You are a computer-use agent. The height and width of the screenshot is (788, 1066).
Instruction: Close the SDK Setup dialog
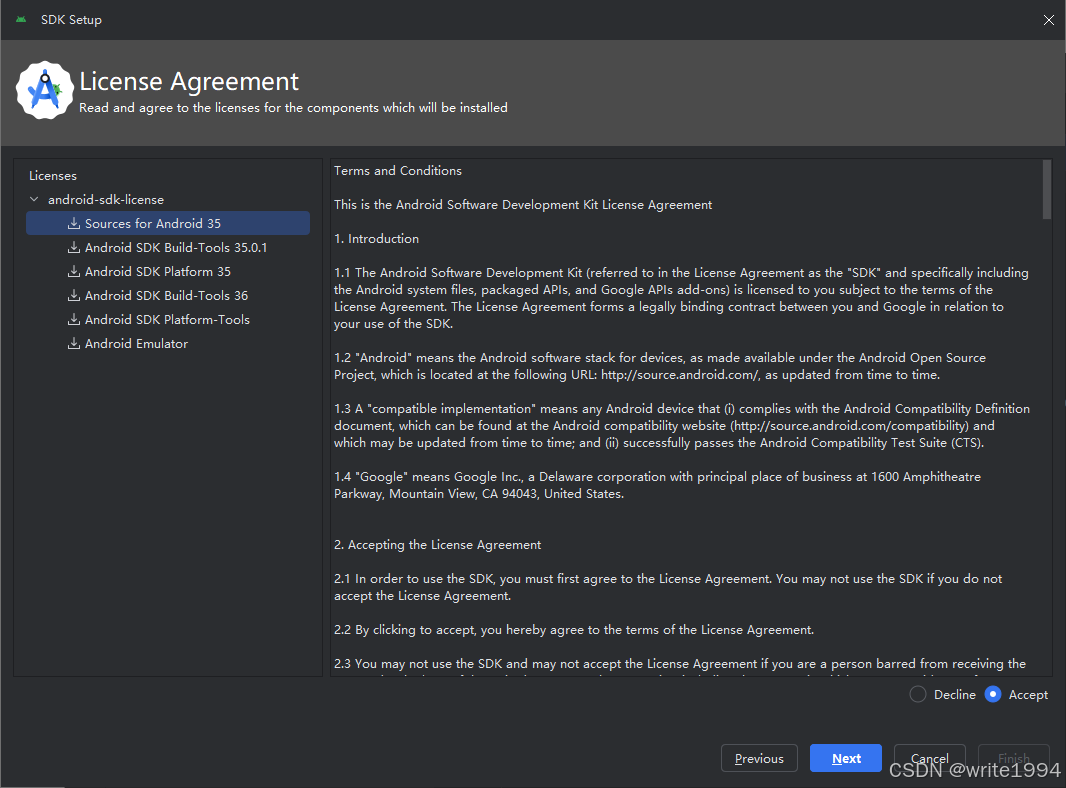pyautogui.click(x=1048, y=20)
